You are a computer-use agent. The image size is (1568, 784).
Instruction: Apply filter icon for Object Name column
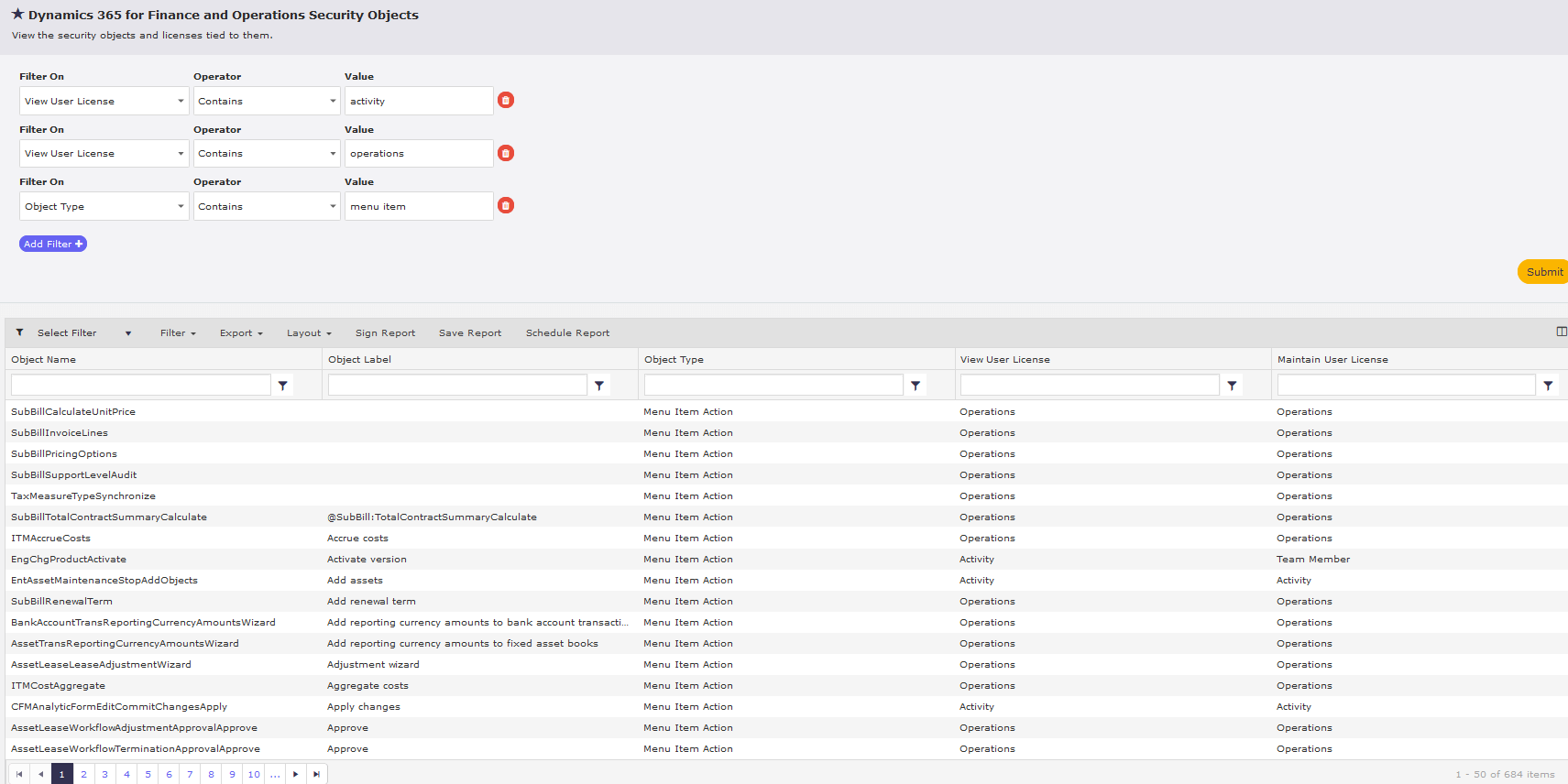[x=283, y=386]
